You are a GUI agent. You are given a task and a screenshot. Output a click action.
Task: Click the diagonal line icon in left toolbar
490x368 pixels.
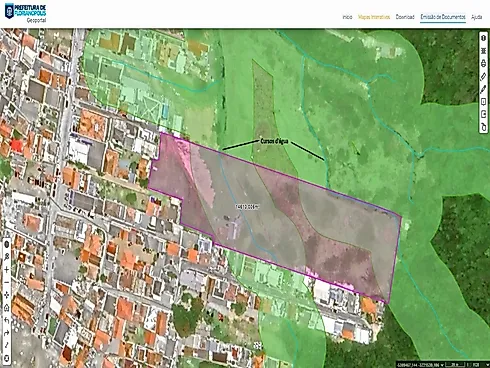pos(7,345)
